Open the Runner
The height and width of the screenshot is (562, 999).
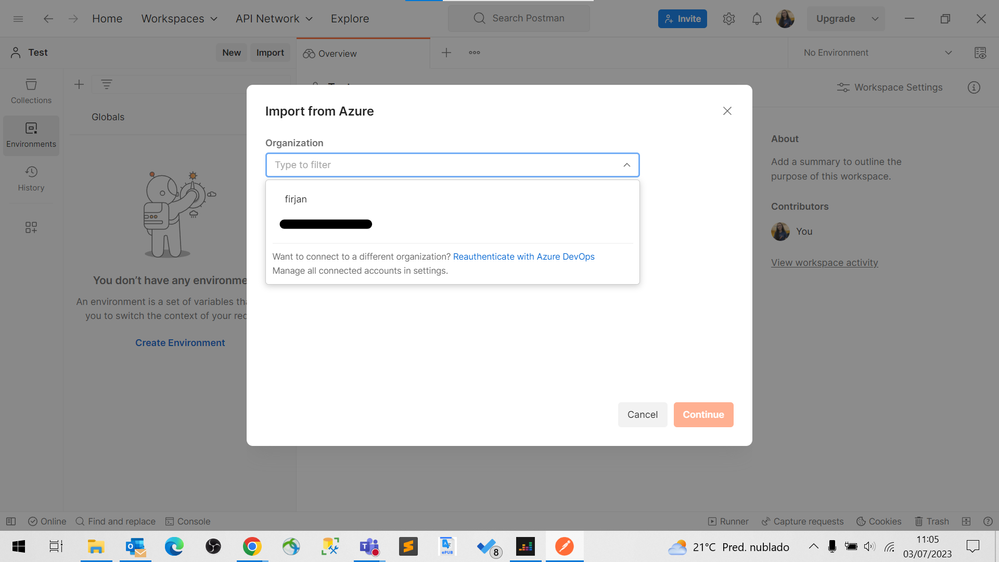728,521
